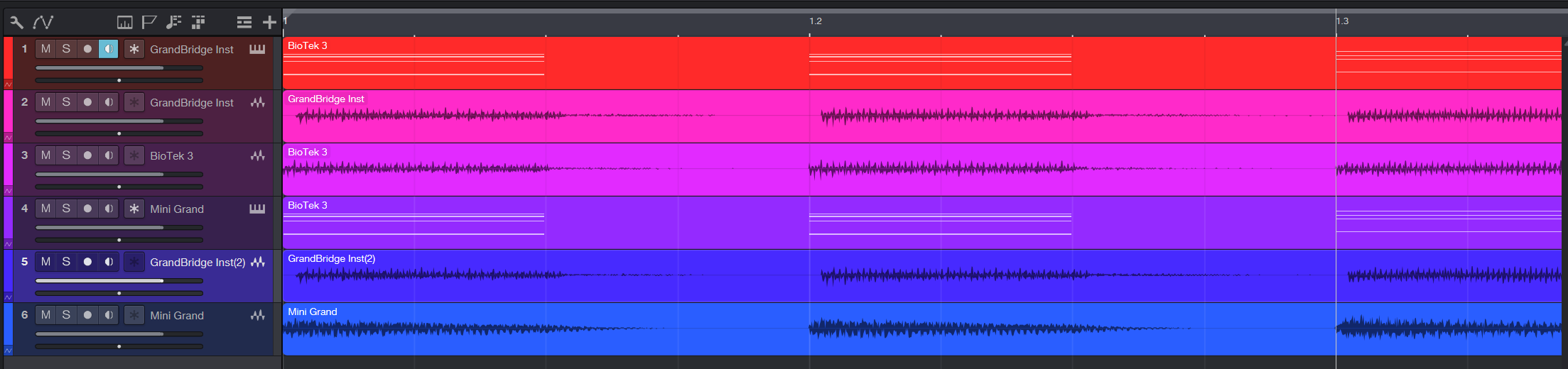Arm record on track 4 Mini Grand
1568x369 pixels.
(x=87, y=209)
